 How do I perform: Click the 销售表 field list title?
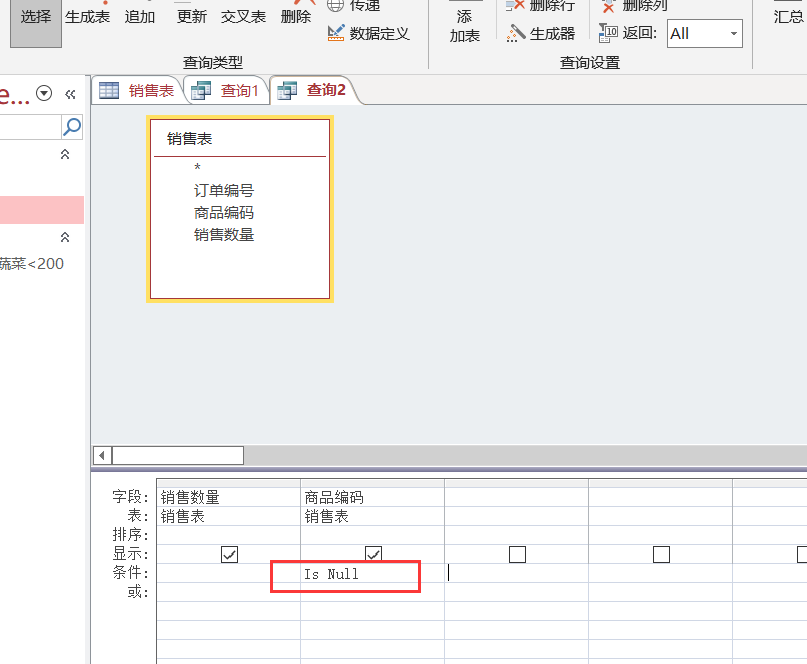point(189,138)
